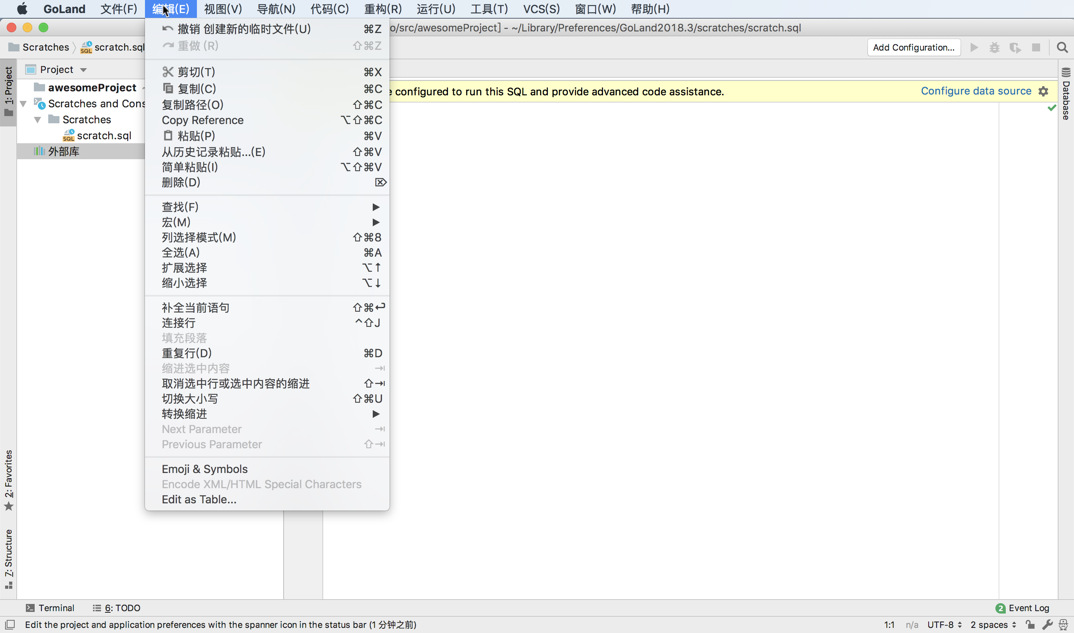Open the 6: TODO tool window
This screenshot has height=633, width=1074.
coord(116,608)
